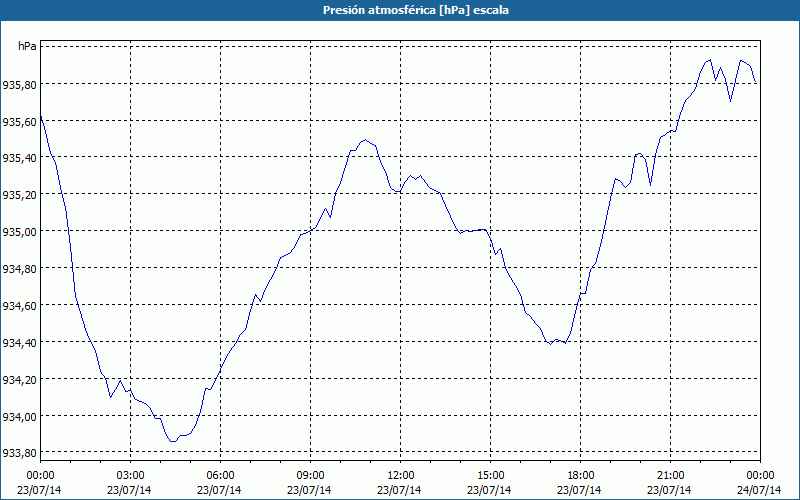Select the 933,80 pressure axis label
The width and height of the screenshot is (800, 500).
[19, 454]
